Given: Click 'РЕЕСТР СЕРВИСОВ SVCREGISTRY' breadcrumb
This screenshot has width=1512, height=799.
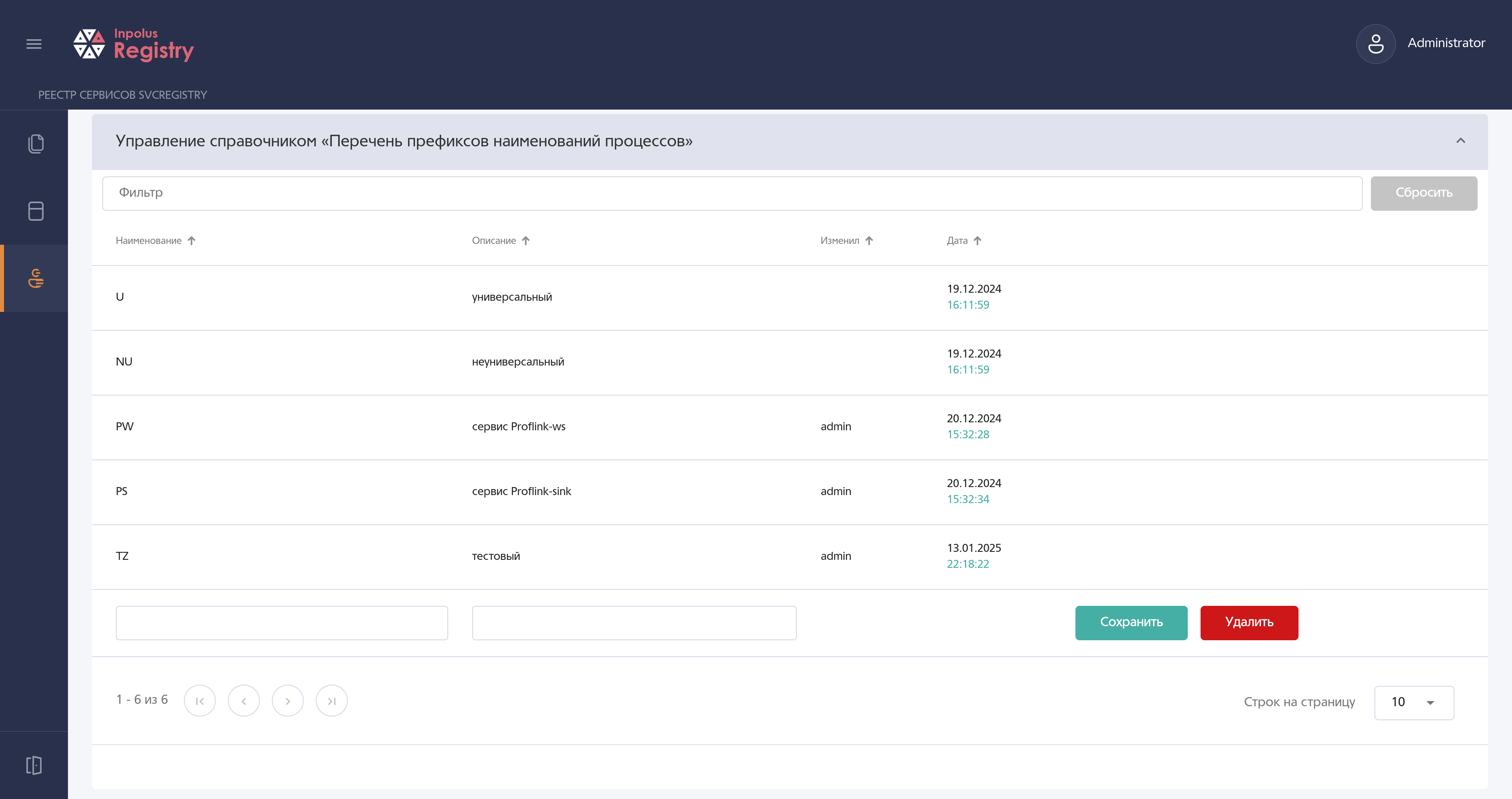Looking at the screenshot, I should pos(123,95).
